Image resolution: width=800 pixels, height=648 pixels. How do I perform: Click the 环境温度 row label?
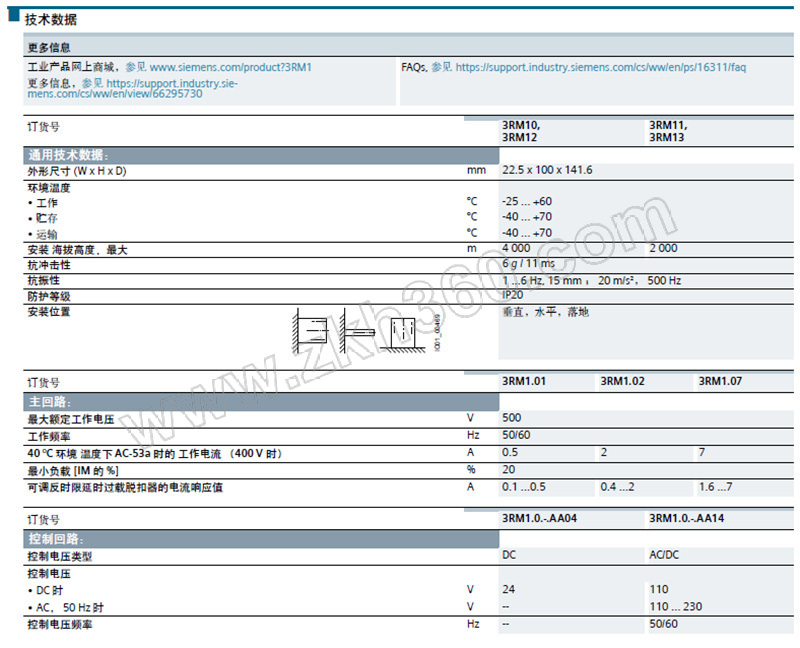(49, 188)
